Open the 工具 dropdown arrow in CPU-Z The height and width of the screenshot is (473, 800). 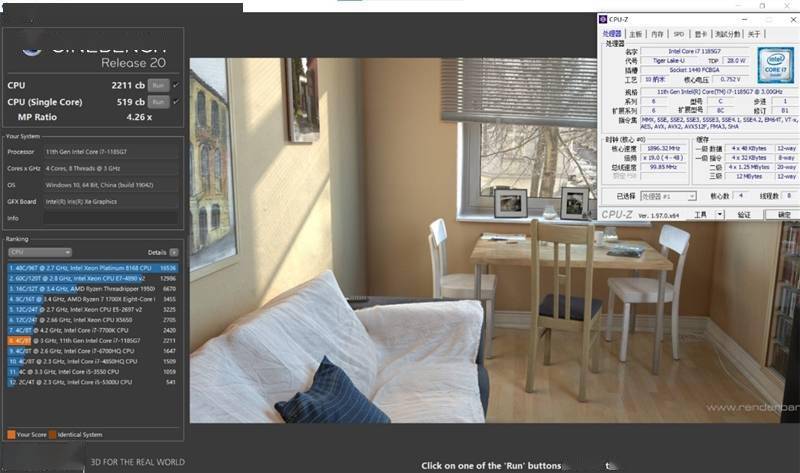click(720, 215)
